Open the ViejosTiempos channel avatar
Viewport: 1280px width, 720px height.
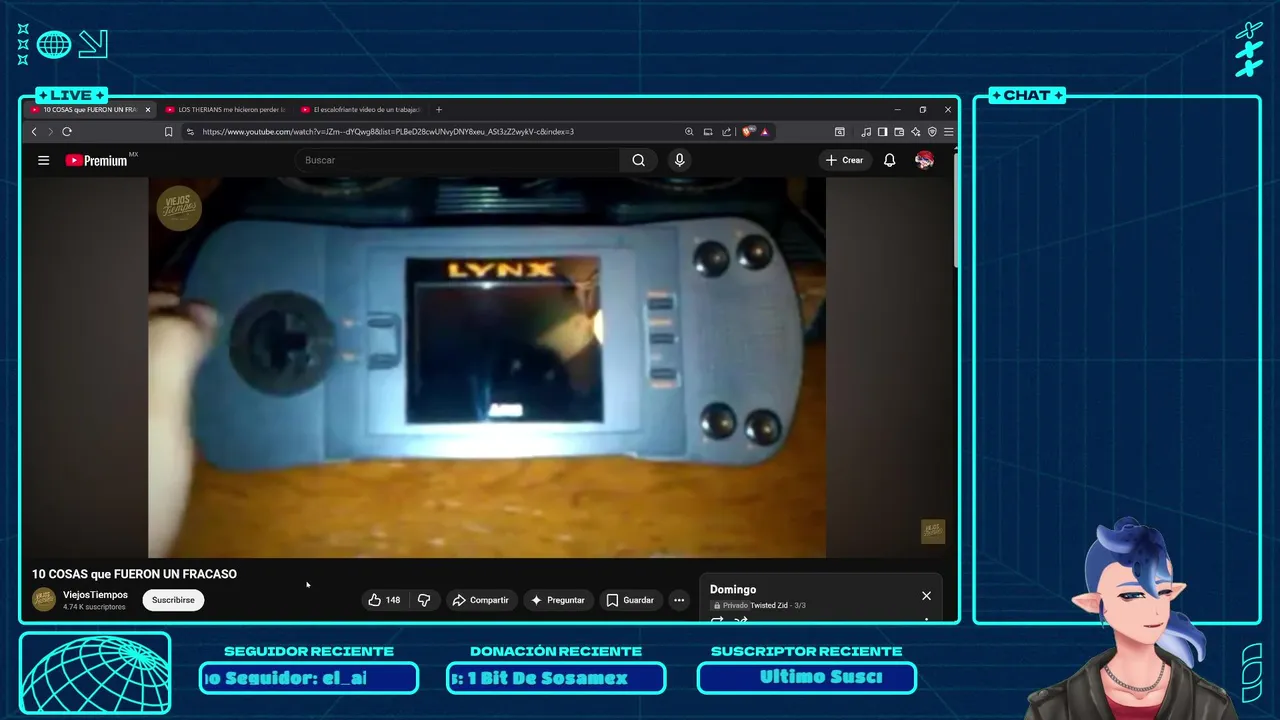coord(44,599)
